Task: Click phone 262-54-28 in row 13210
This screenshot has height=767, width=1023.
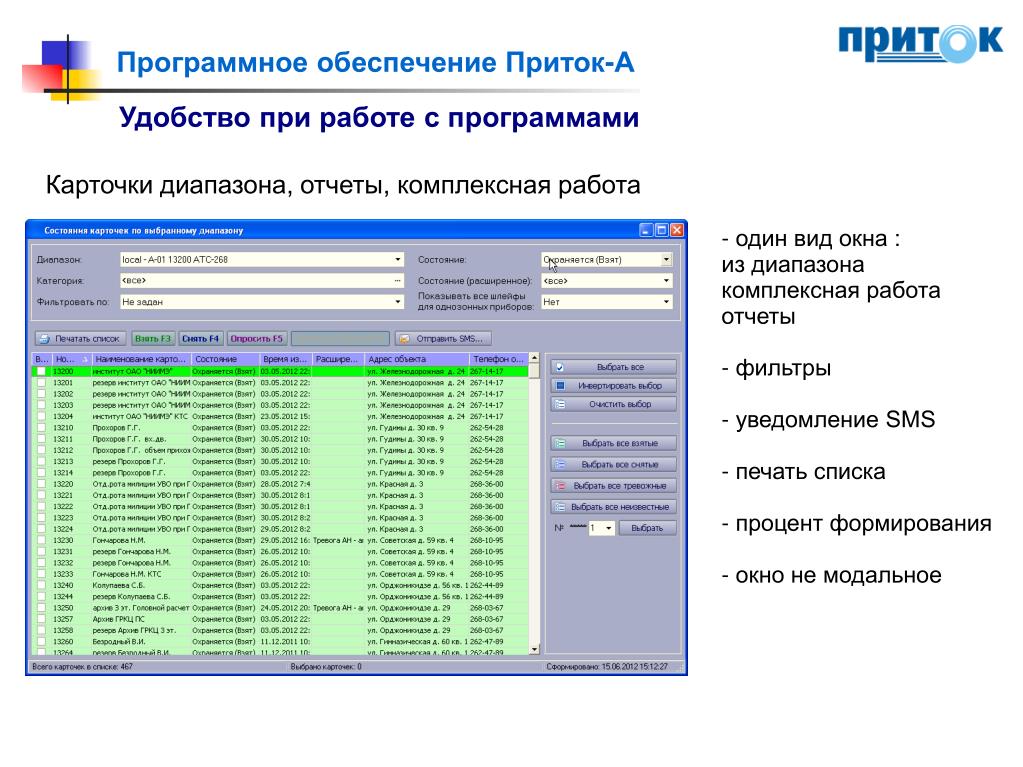Action: pos(487,428)
